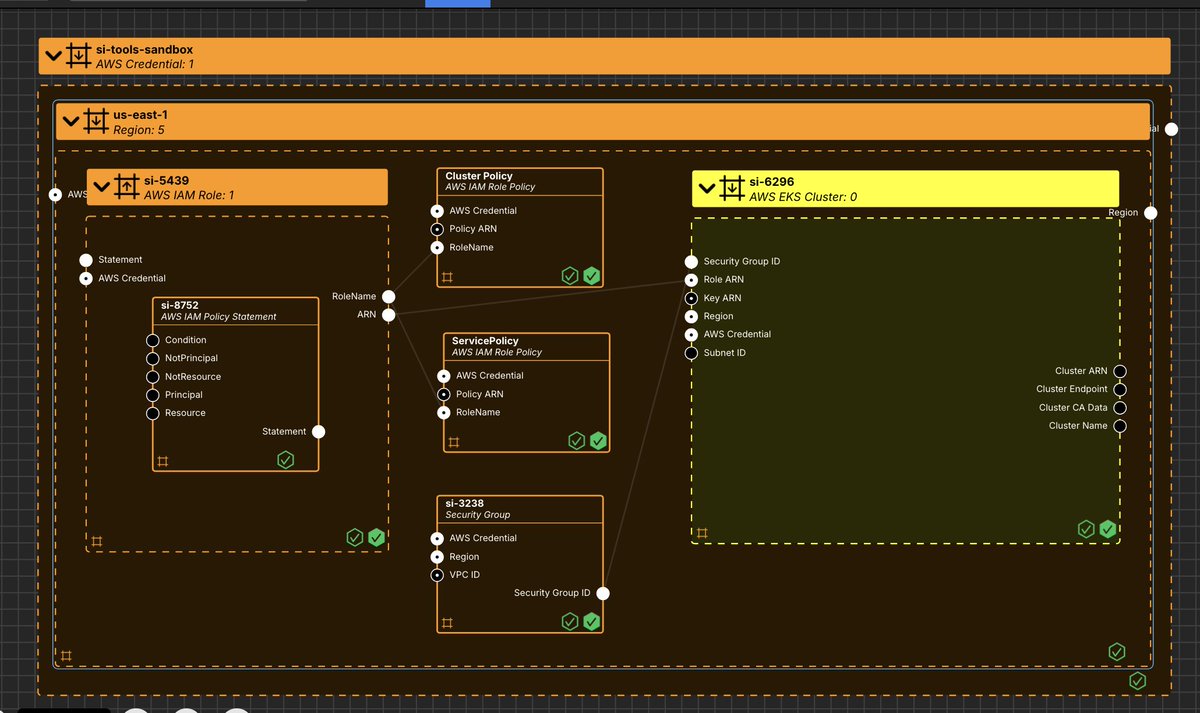Collapse the si-5439 IAM Role frame
Image resolution: width=1200 pixels, height=713 pixels.
(x=102, y=187)
